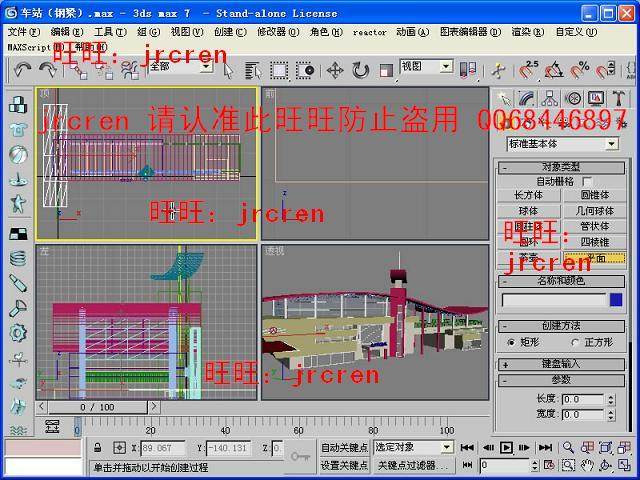Click the 长度 length input field
The image size is (640, 480).
tap(582, 400)
